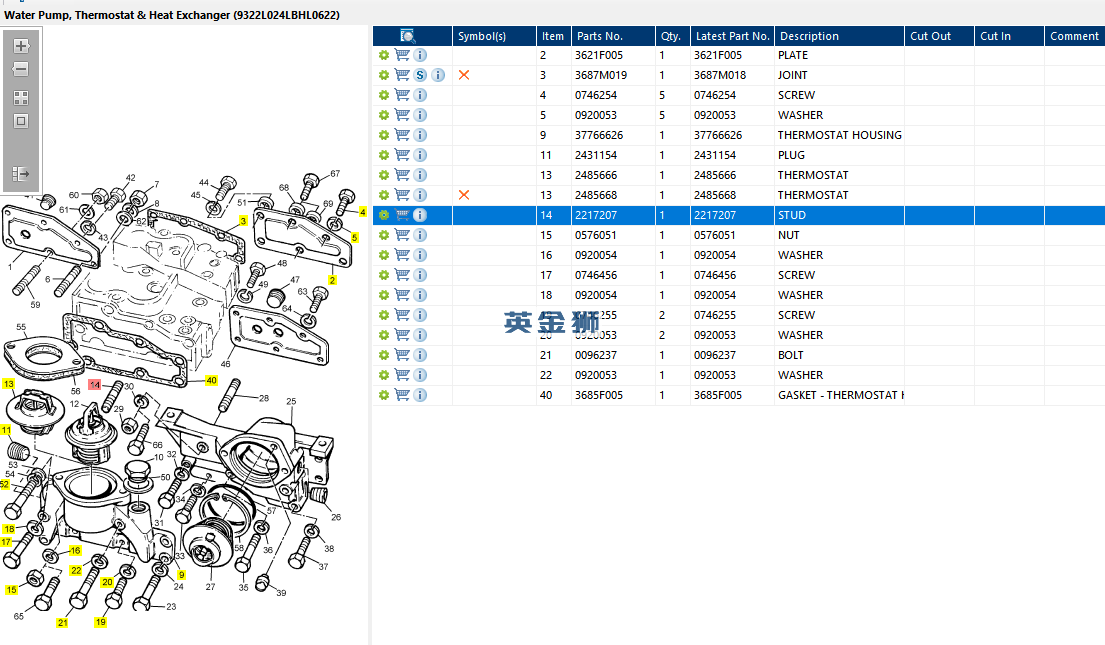Screen dimensions: 1105x645
Task: Click Latest Part No. column header
Action: tap(732, 36)
